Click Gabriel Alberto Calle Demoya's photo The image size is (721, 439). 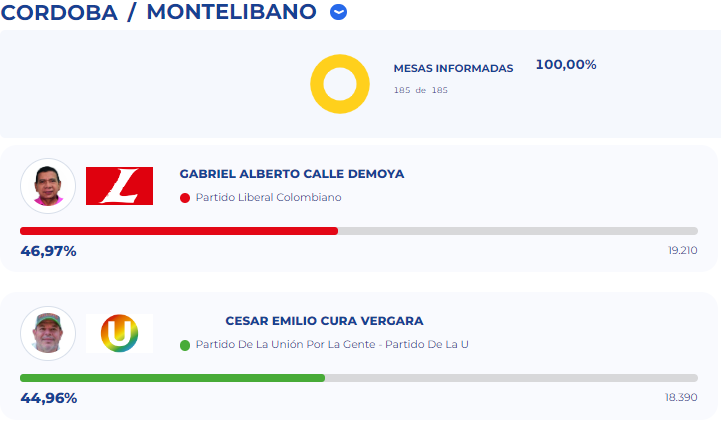coord(47,185)
